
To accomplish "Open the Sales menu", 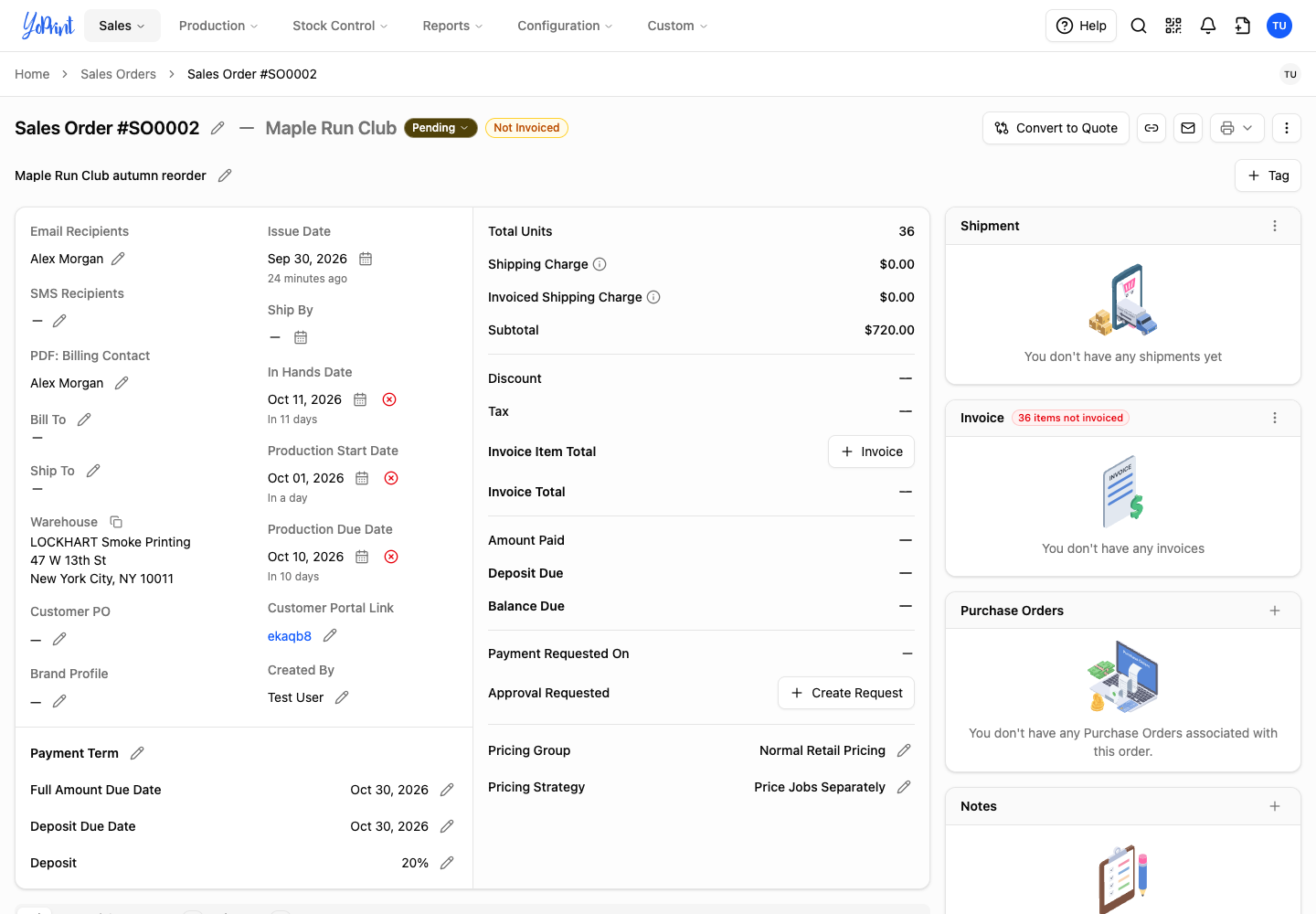I will point(122,26).
